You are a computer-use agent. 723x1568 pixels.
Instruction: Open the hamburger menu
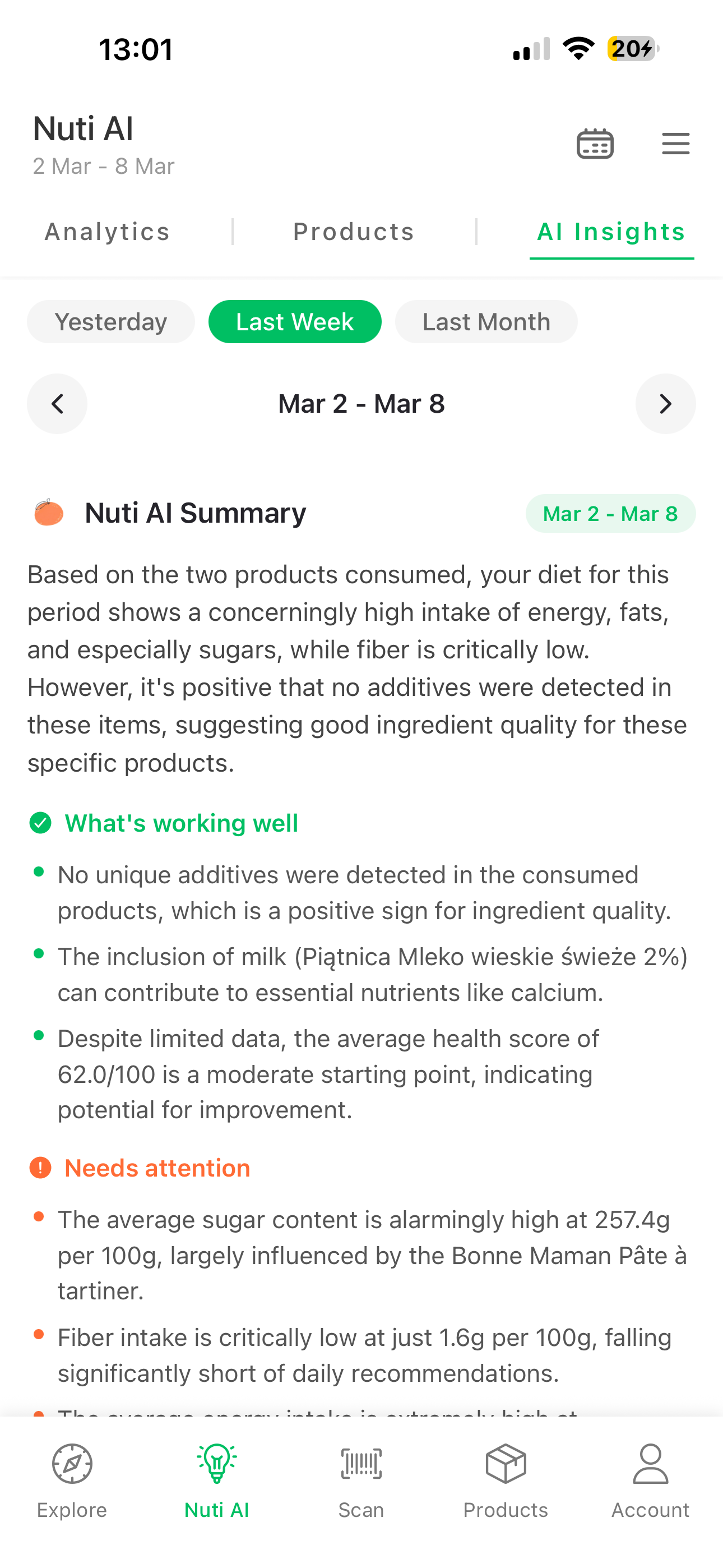pyautogui.click(x=675, y=144)
